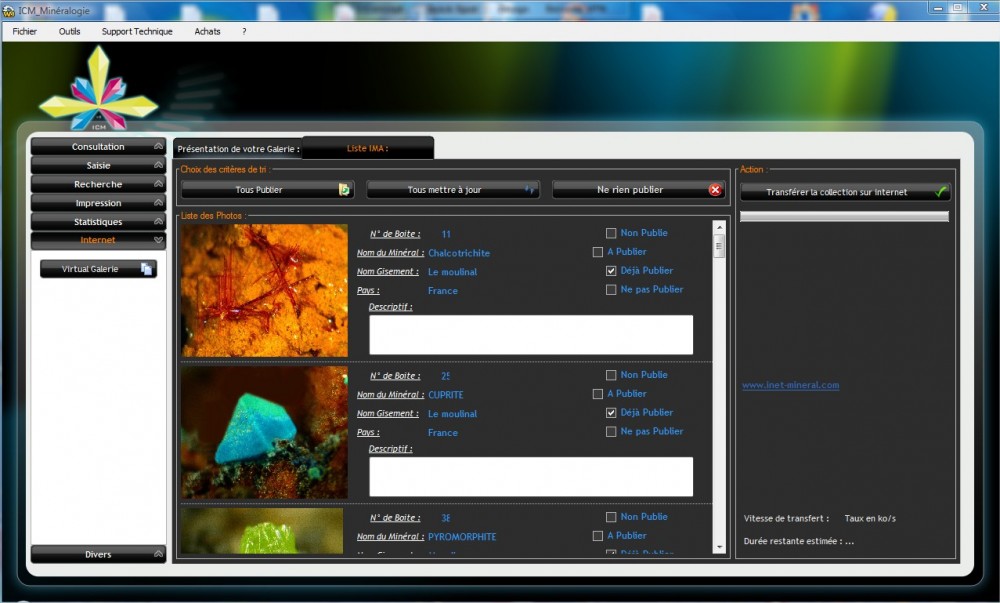Image resolution: width=1000 pixels, height=603 pixels.
Task: Check A Publier for PYROMORPHITE
Action: 598,536
